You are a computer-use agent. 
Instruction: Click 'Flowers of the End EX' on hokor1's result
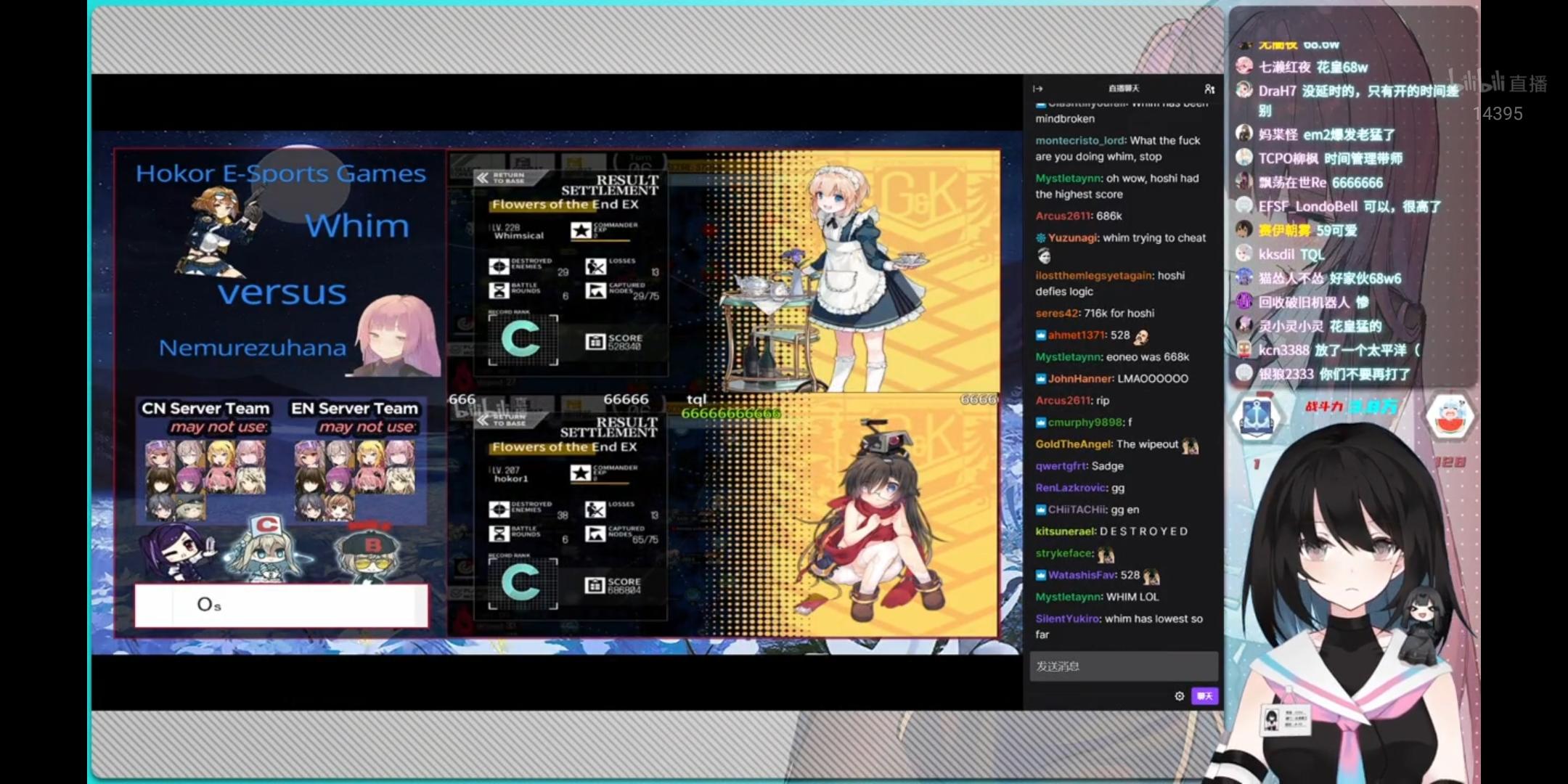click(565, 447)
